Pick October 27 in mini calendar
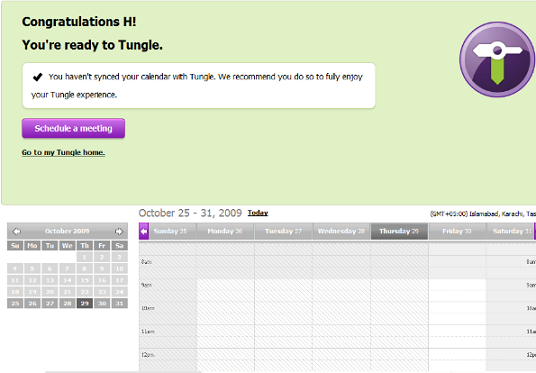The image size is (536, 373). click(50, 303)
